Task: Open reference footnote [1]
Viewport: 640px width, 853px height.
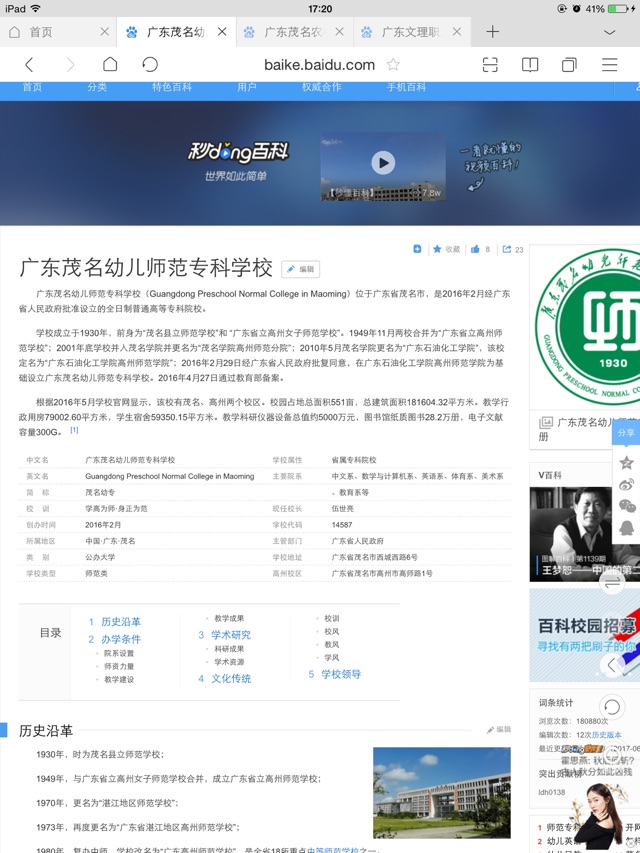Action: pyautogui.click(x=74, y=430)
